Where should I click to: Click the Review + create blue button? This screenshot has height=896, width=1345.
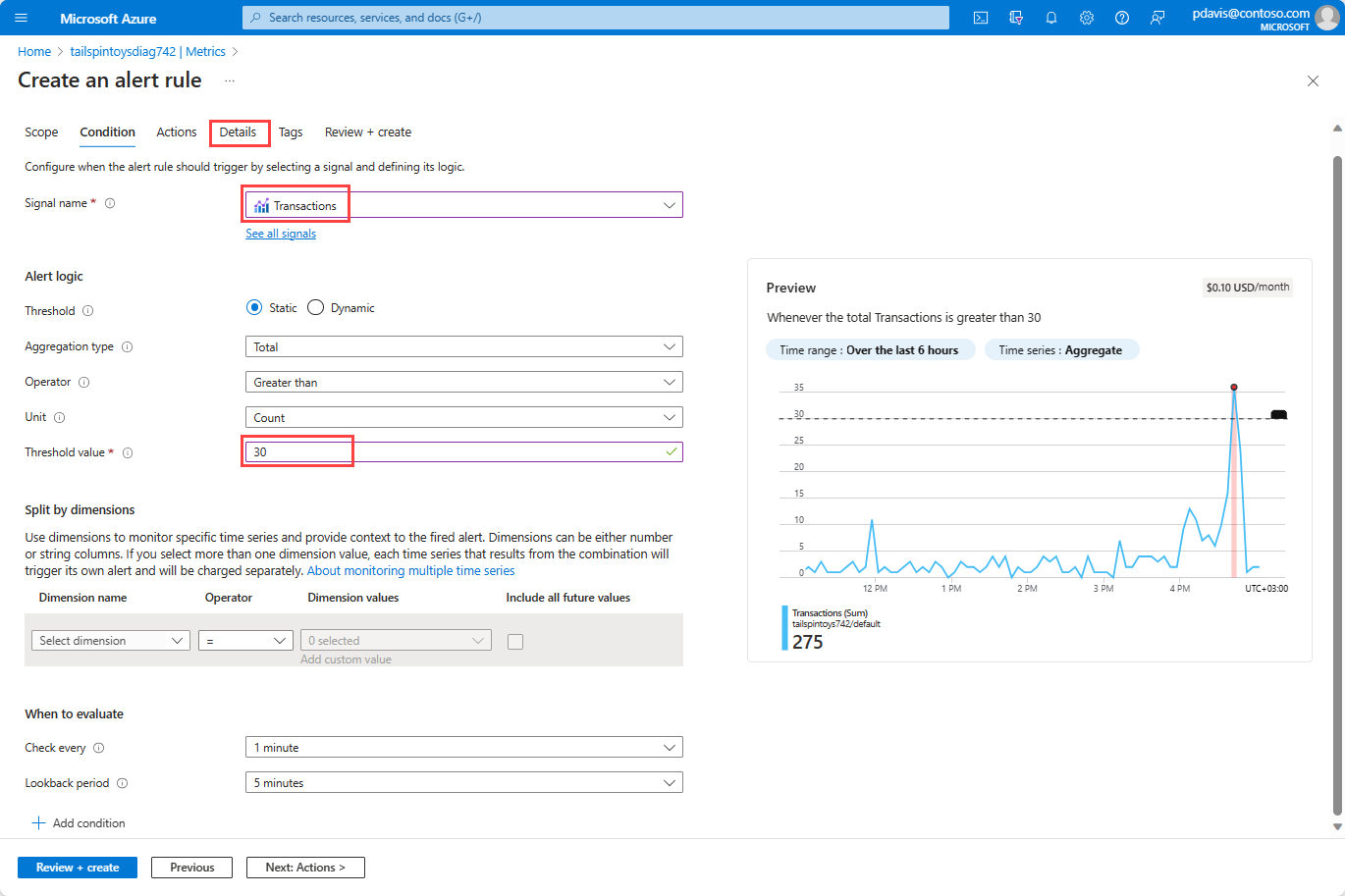point(78,868)
